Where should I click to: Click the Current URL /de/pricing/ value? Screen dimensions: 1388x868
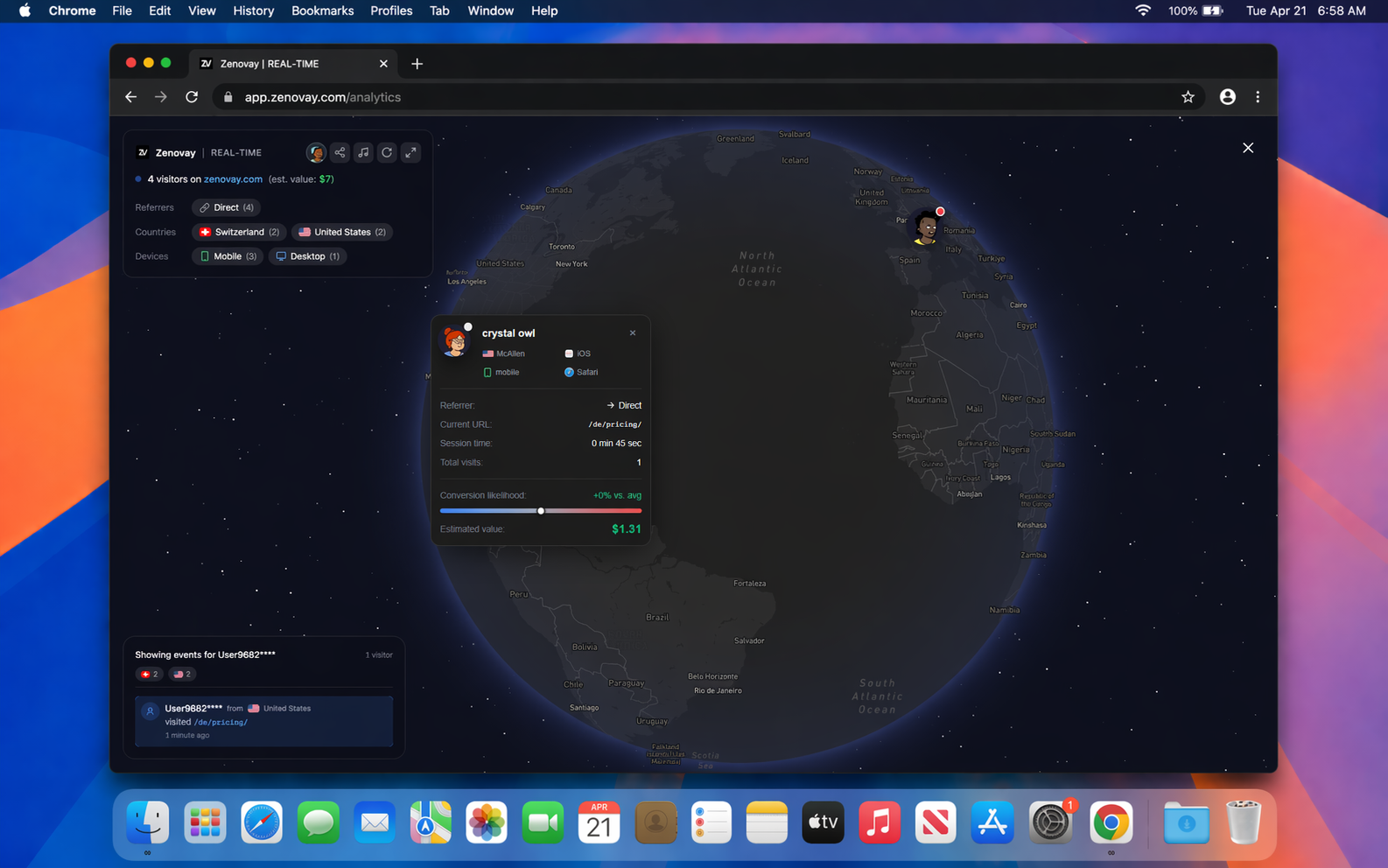click(x=614, y=424)
